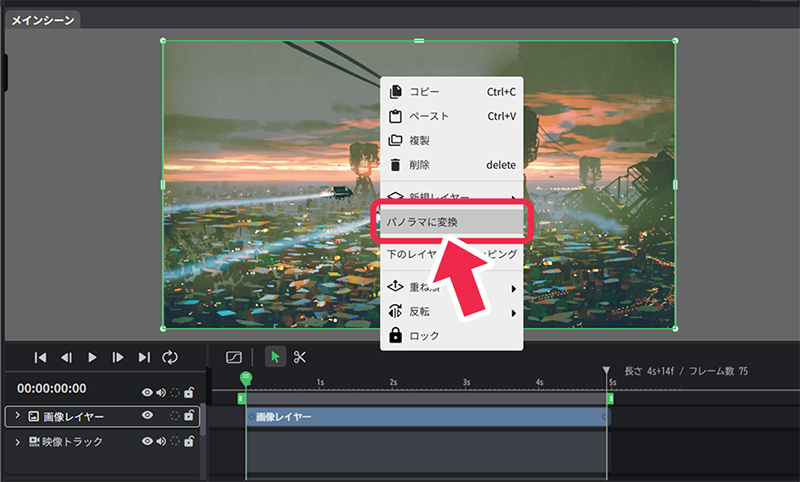Choose 削除 from the context menu
This screenshot has width=800, height=482.
pyautogui.click(x=452, y=165)
